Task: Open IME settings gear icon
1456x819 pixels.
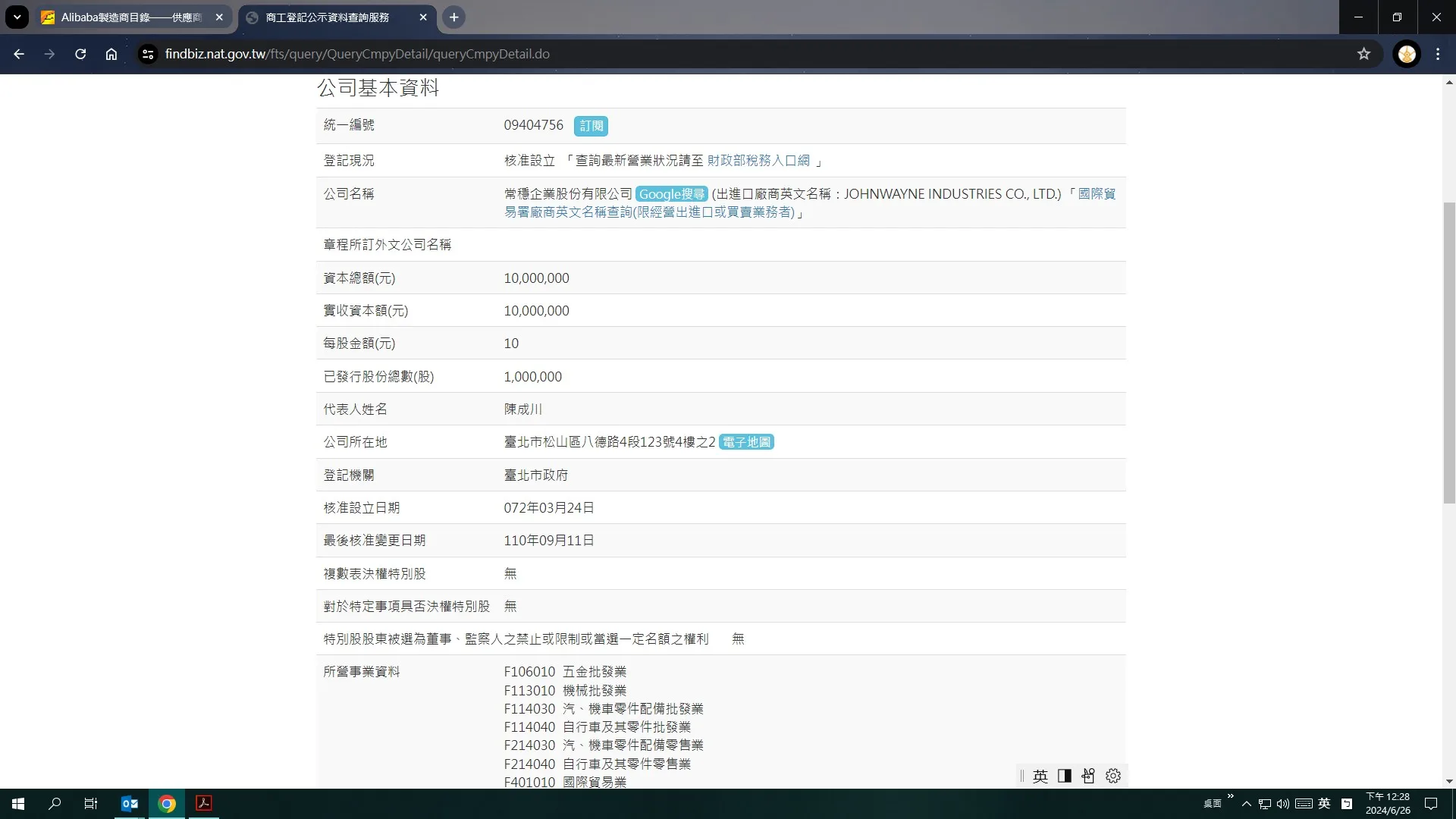Action: point(1112,776)
